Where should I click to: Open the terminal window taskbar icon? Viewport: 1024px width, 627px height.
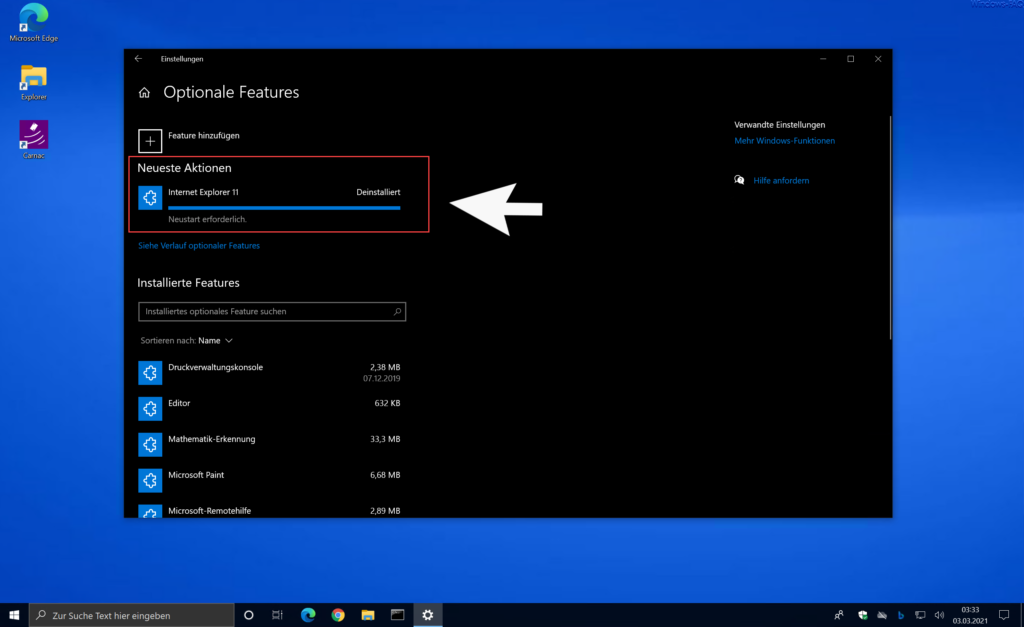[x=398, y=615]
